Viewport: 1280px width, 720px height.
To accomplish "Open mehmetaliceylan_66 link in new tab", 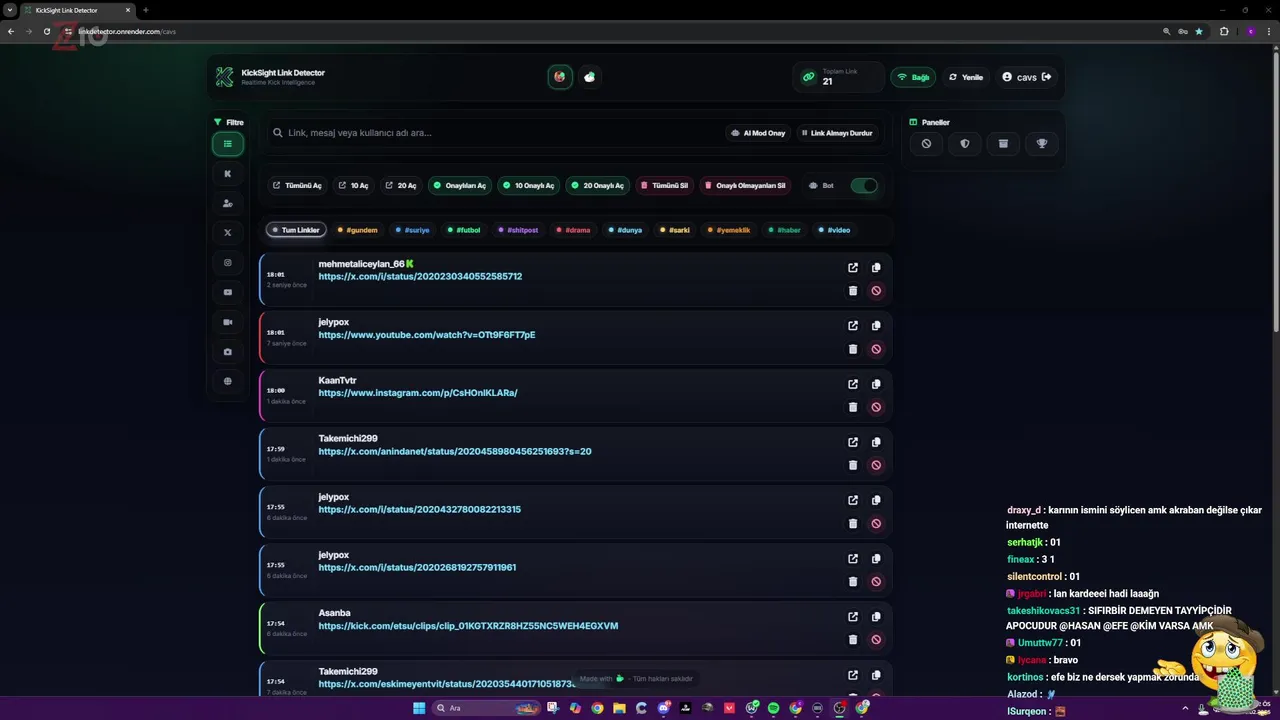I will (x=853, y=268).
